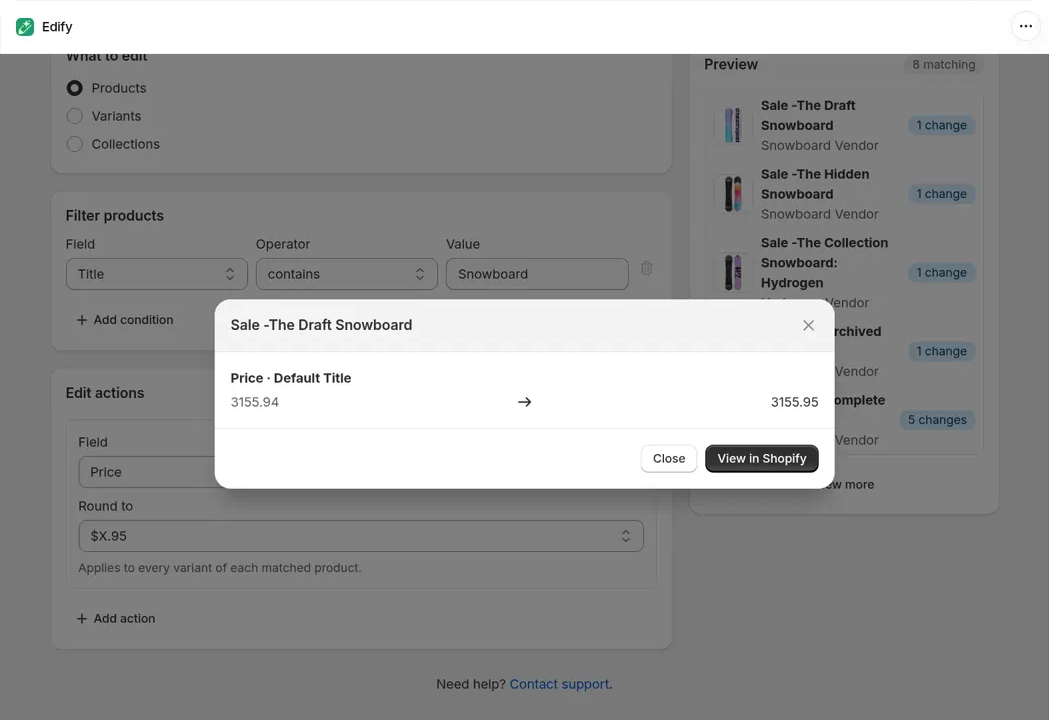
Task: Open the Price field dropdown in Edit actions
Action: 147,472
